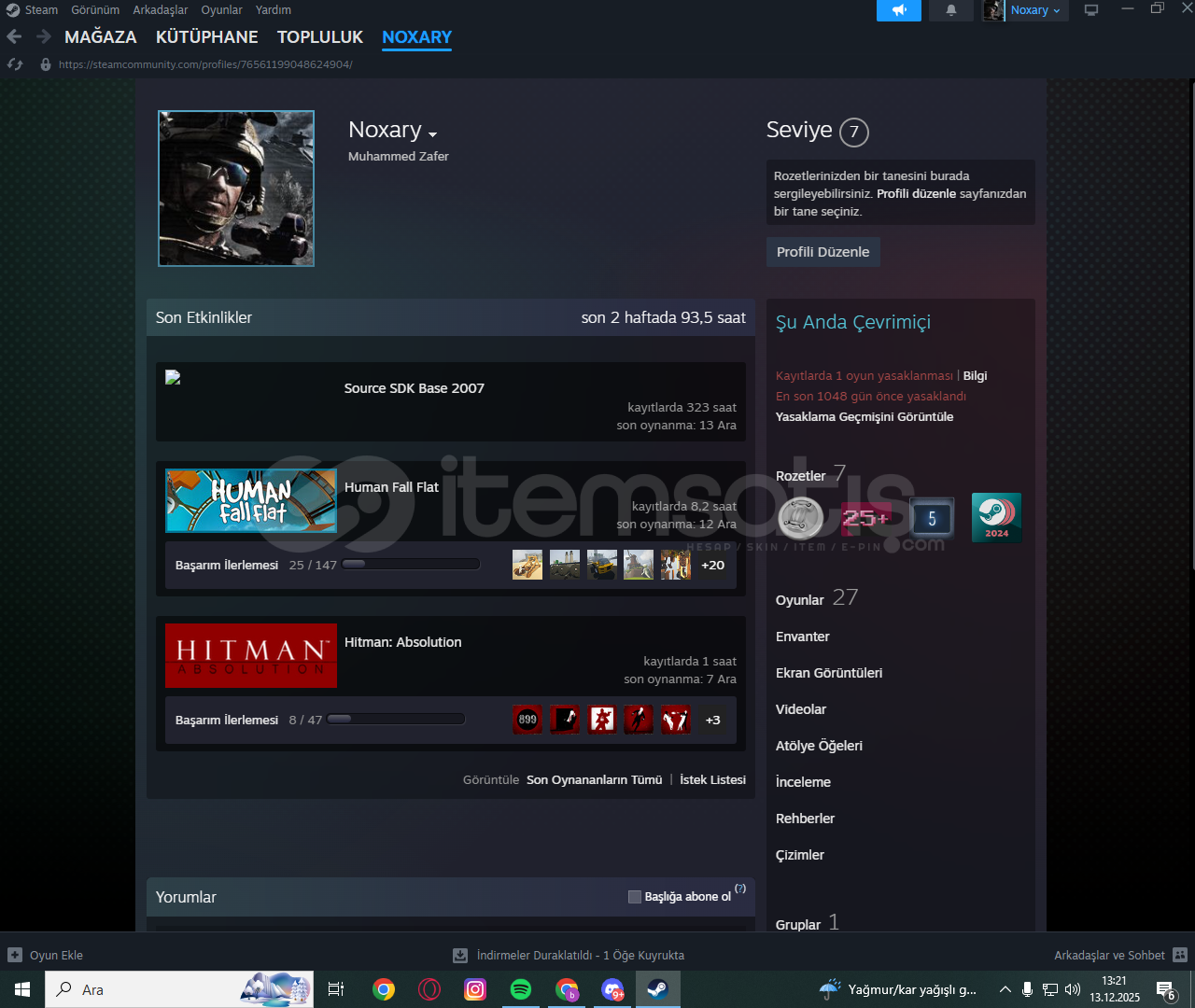
Task: Enable the 'Başlığa abone ol' checkbox
Action: click(x=635, y=897)
